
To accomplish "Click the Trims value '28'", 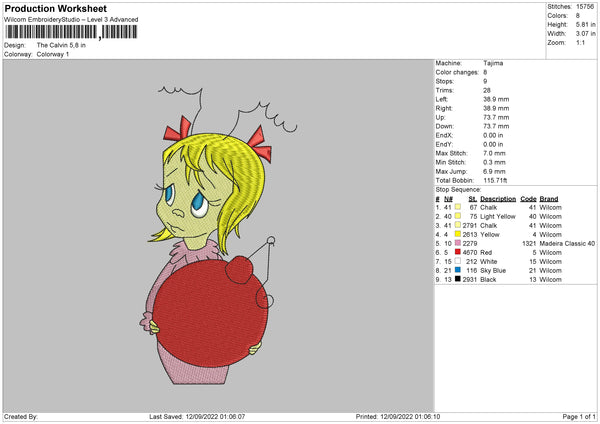I will [487, 90].
